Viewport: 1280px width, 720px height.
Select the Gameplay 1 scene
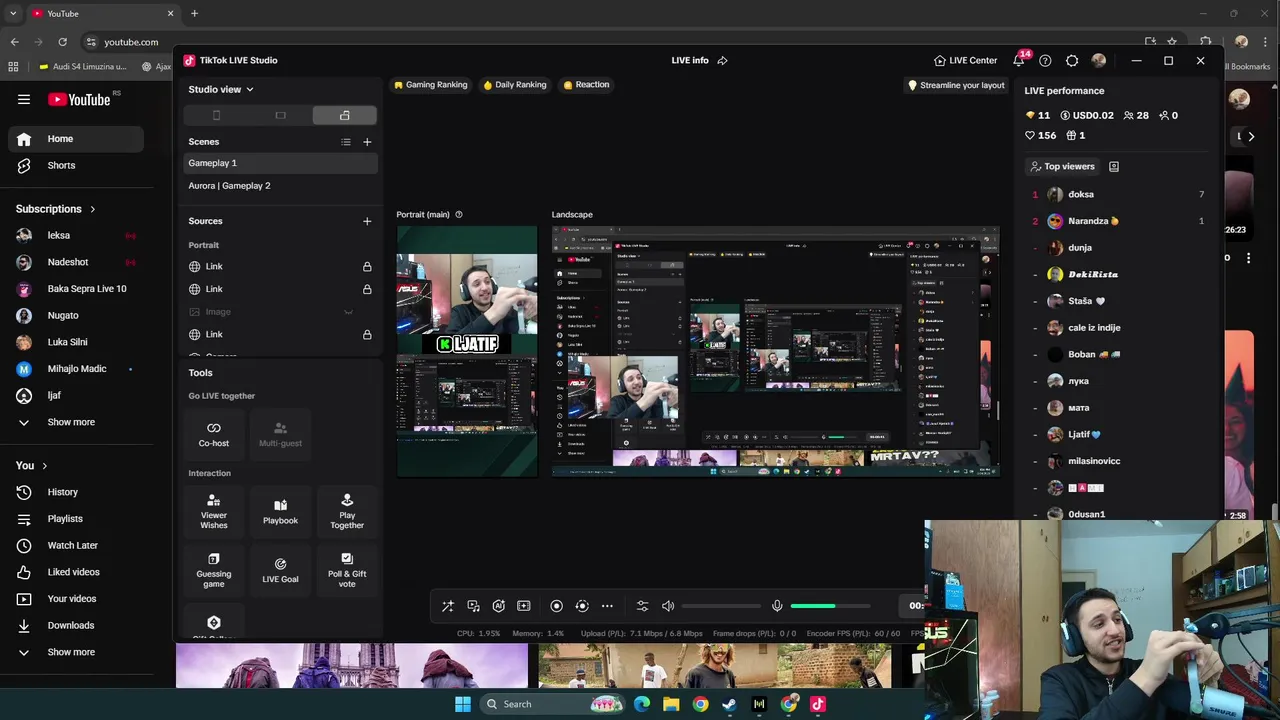click(280, 163)
